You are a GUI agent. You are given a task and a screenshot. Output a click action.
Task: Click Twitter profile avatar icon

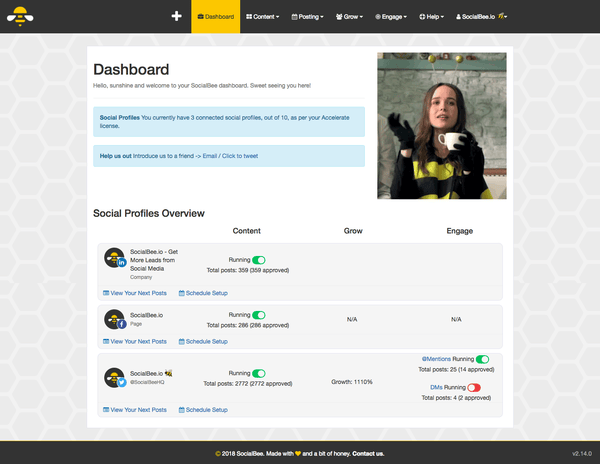tap(114, 378)
